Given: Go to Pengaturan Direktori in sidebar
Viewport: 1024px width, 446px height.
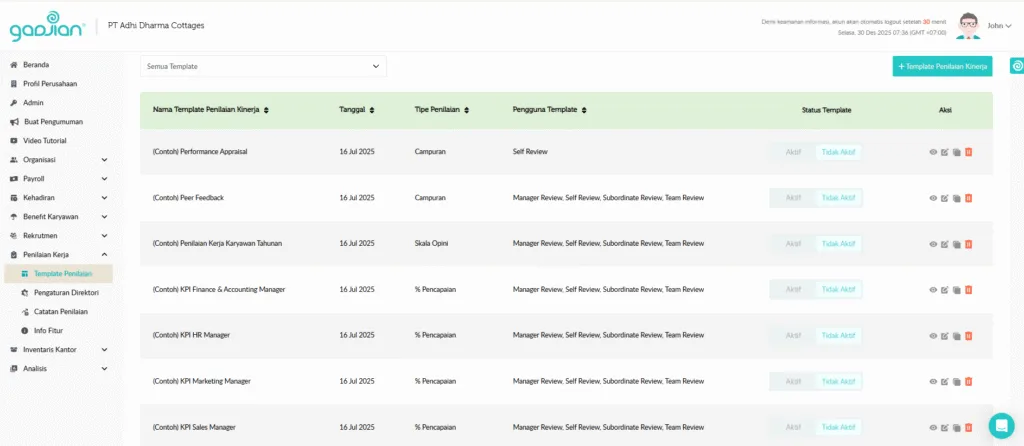Looking at the screenshot, I should click(x=66, y=293).
